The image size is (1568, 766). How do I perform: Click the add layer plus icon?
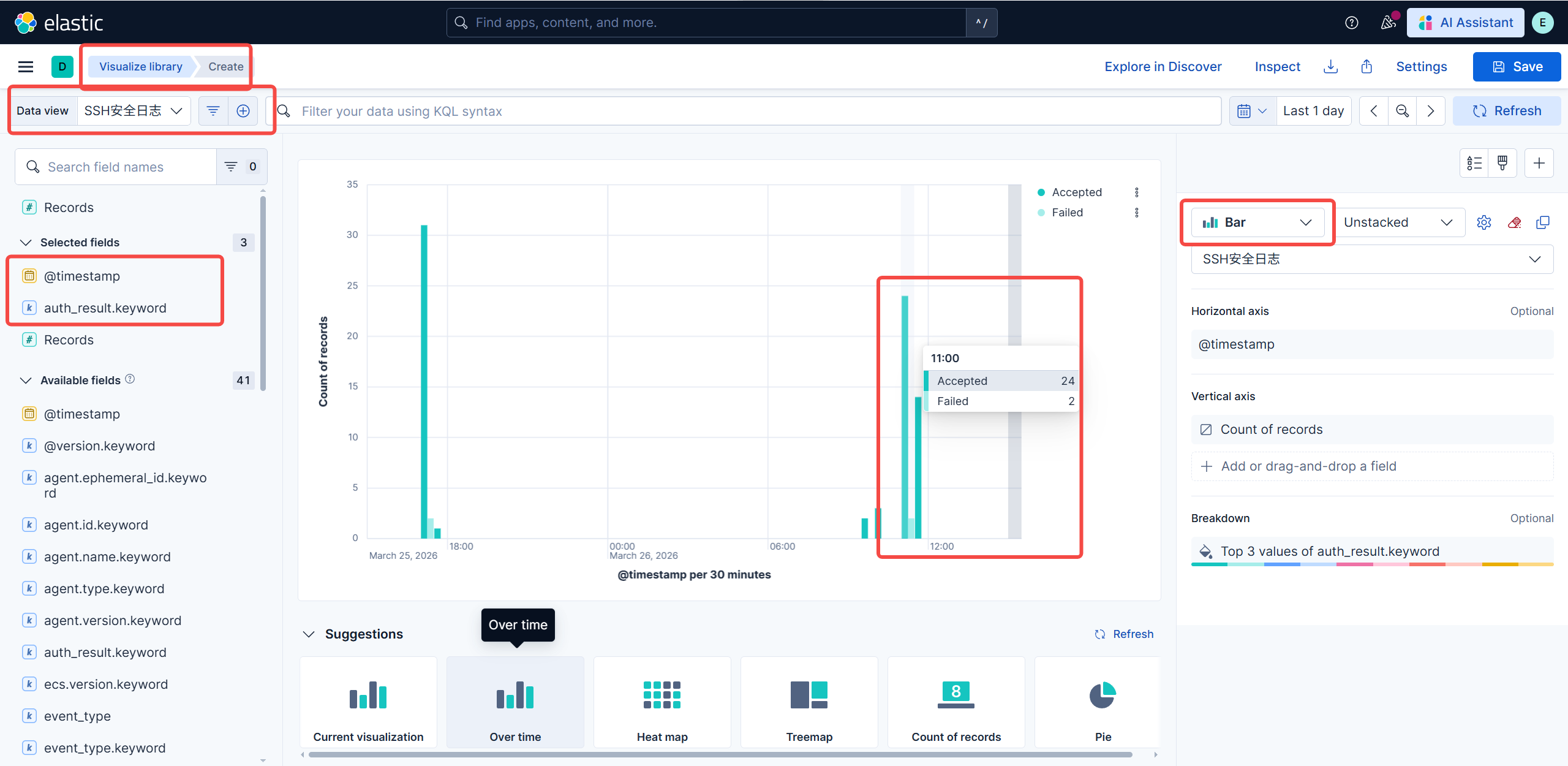(x=1539, y=163)
